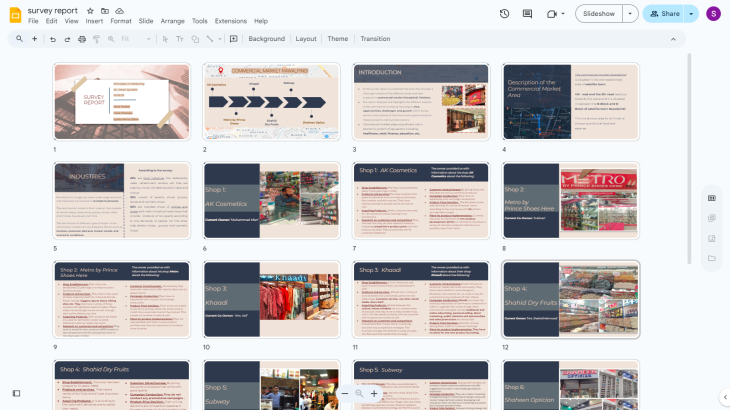Zoom in on the grid view
The image size is (730, 410).
374,394
